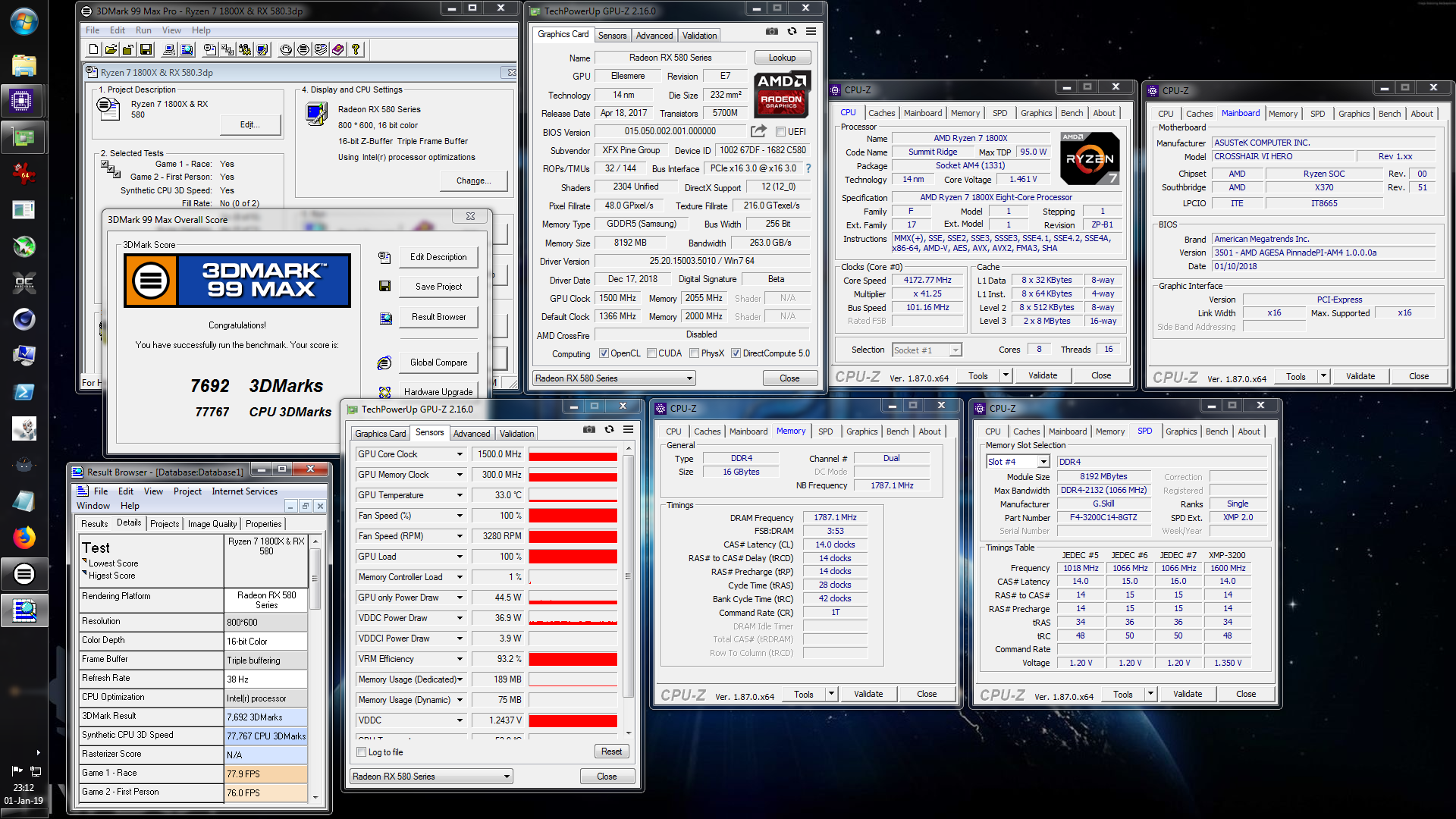Open hamburger menu in GPU-Z Graphics Card window
The height and width of the screenshot is (819, 1456).
[x=811, y=31]
